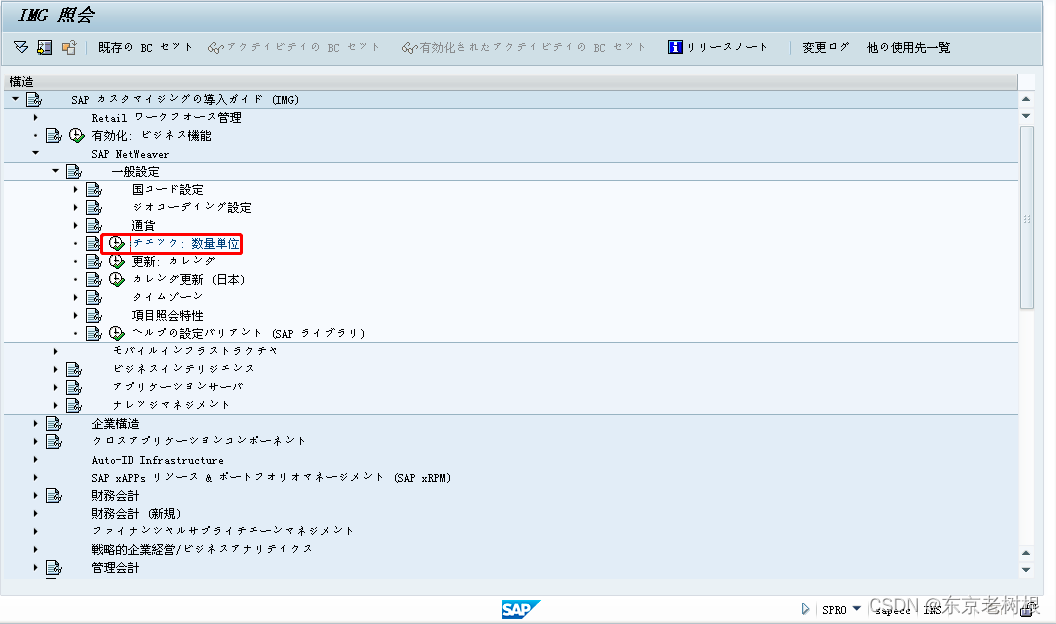
Task: Expand the 国コード設定 node
Action: [75, 189]
